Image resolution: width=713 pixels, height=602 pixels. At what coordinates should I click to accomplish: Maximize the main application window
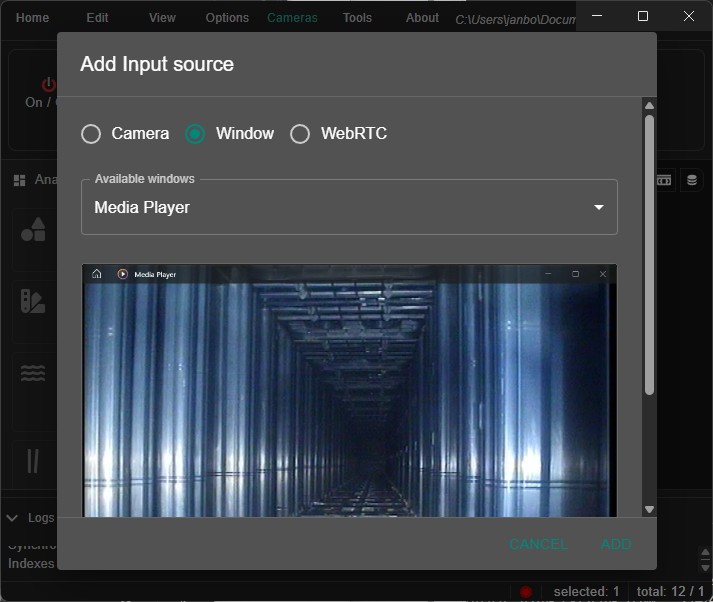point(643,16)
